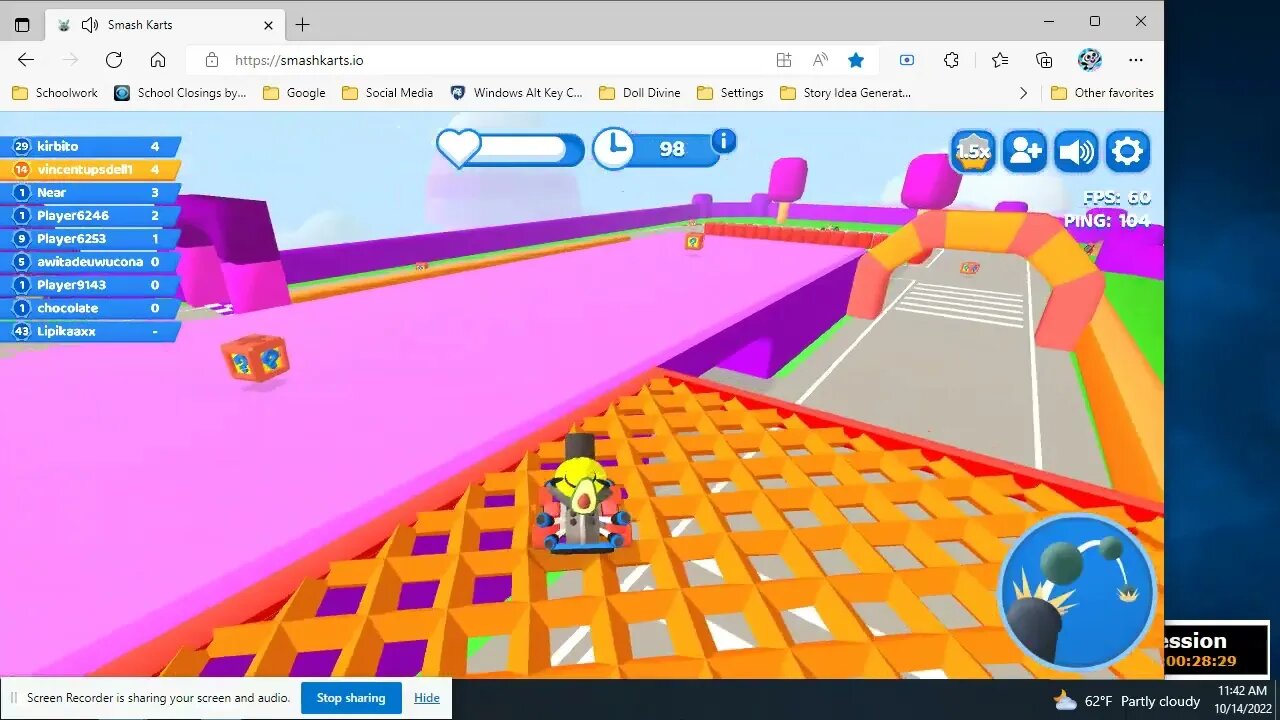Select Lipikaaxx leaderboard row
1280x720 pixels.
coord(91,331)
